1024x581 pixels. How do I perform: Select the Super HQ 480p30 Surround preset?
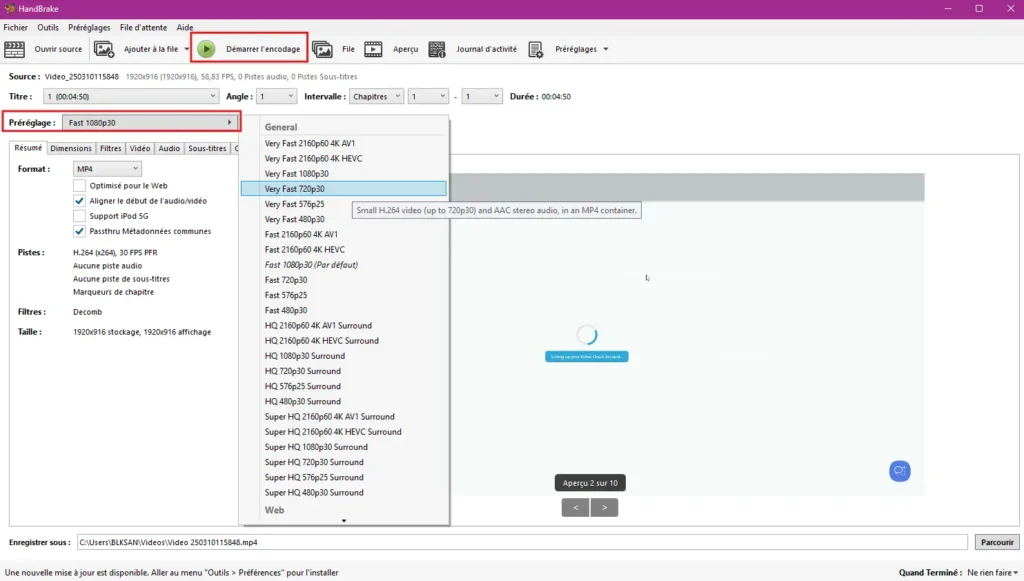click(x=344, y=492)
